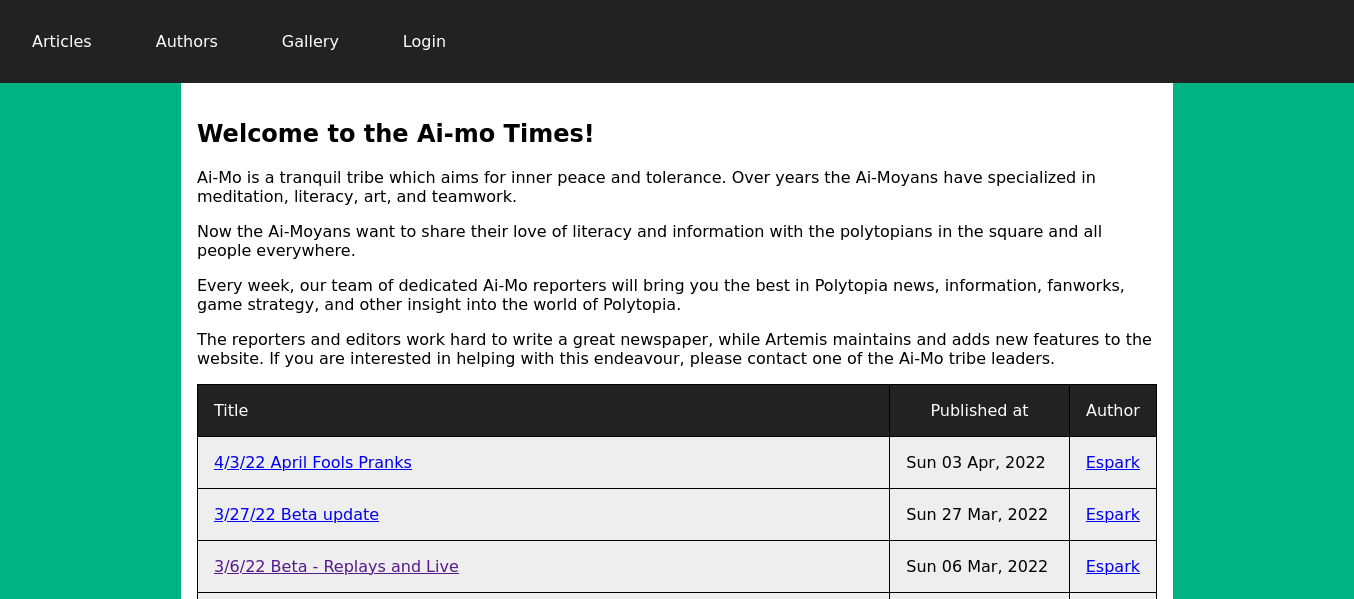Click the Login navigation item
This screenshot has height=599, width=1354.
coord(424,41)
